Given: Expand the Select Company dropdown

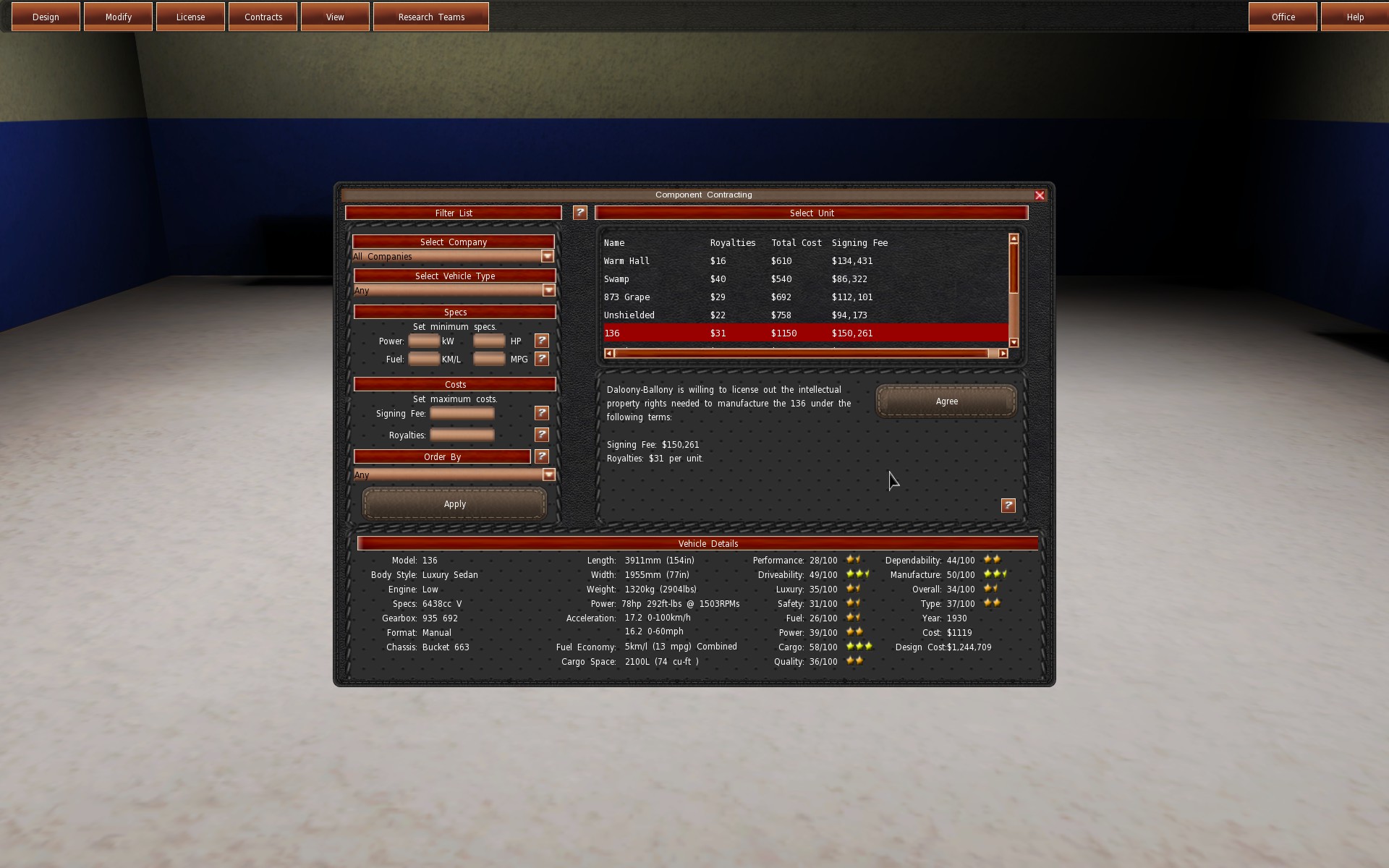Looking at the screenshot, I should [x=548, y=256].
